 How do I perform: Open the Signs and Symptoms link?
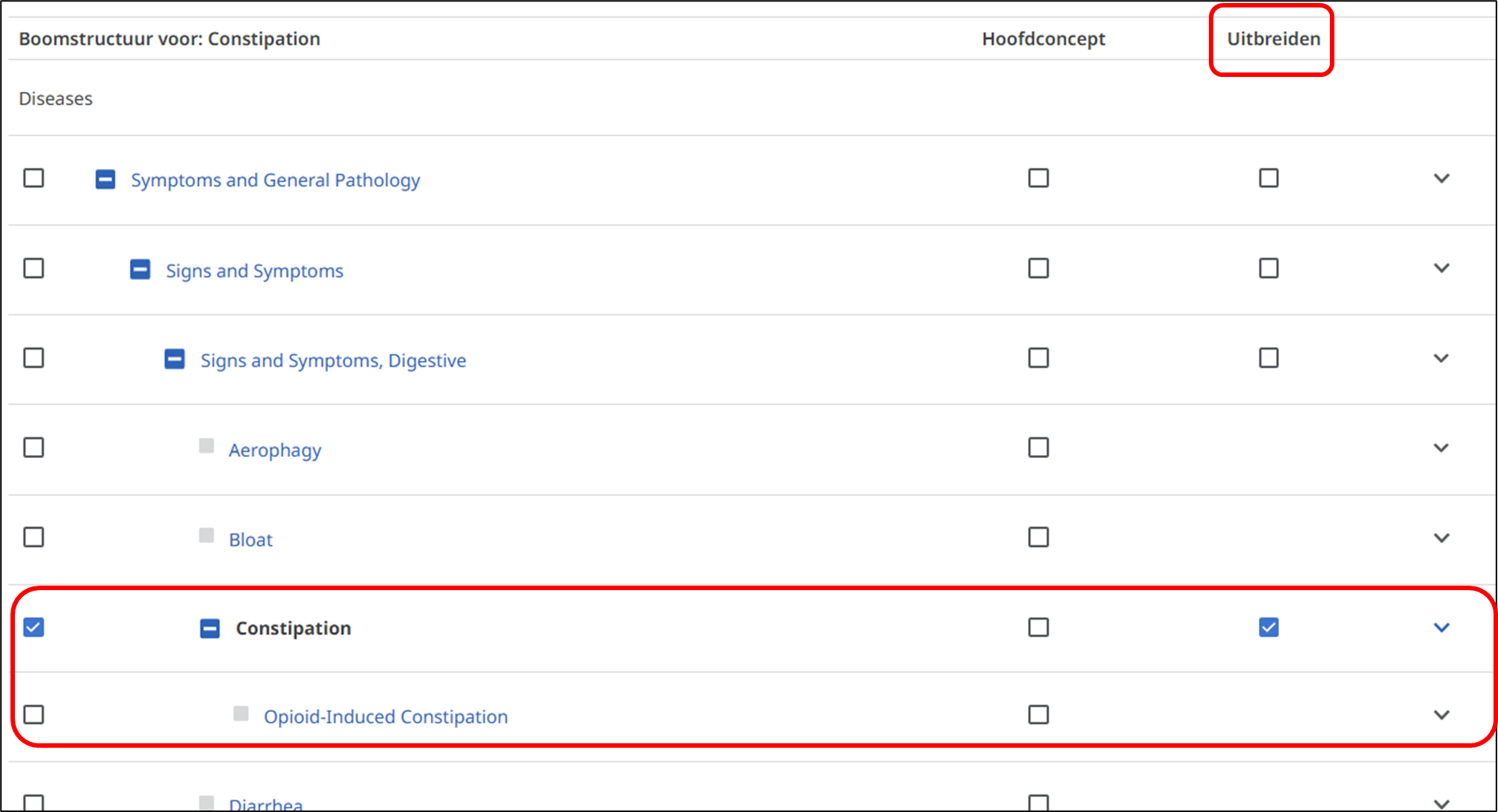click(x=255, y=270)
